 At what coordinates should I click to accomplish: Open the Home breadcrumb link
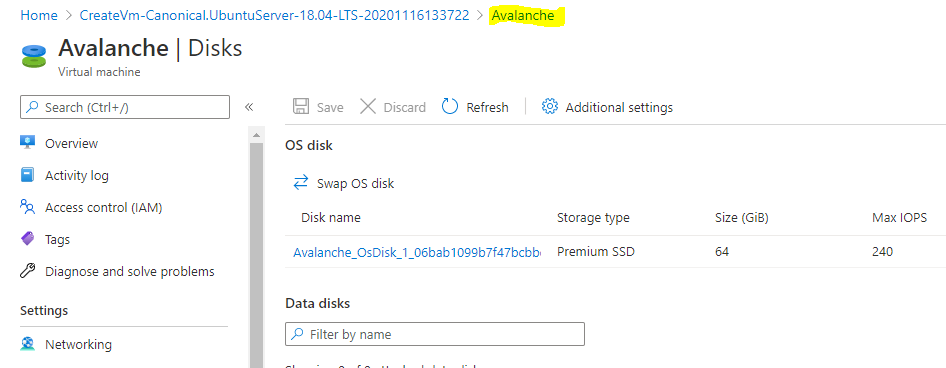click(39, 16)
